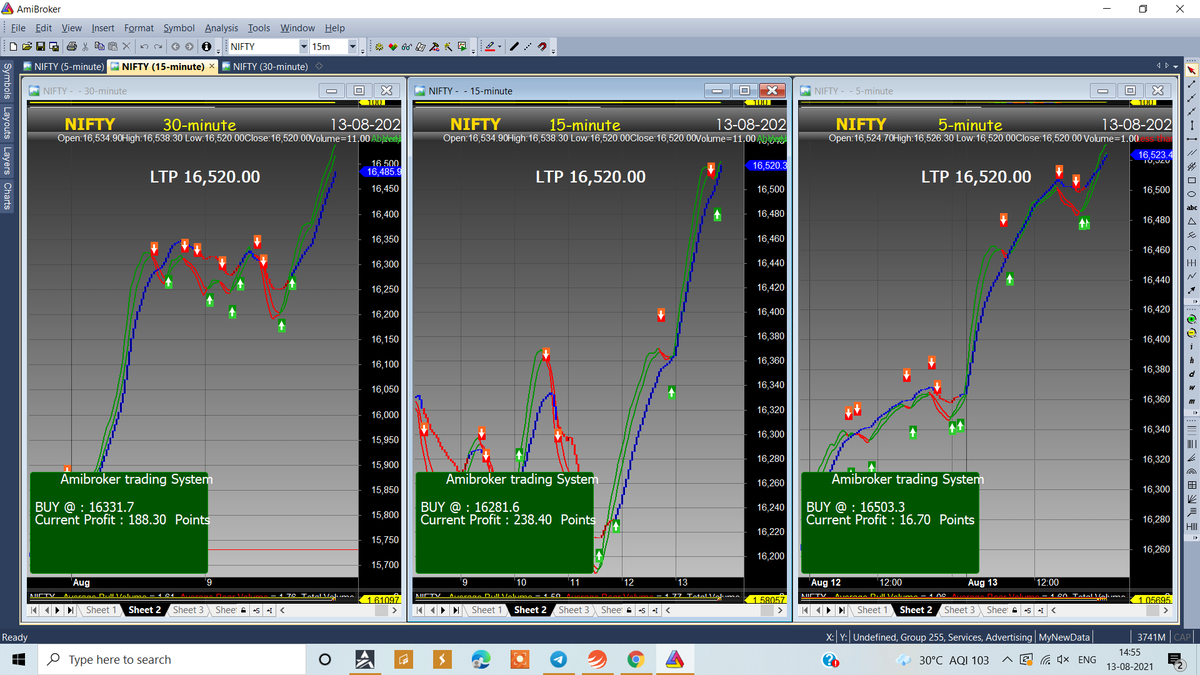Click the New document toolbar icon
This screenshot has width=1200, height=675.
click(13, 46)
